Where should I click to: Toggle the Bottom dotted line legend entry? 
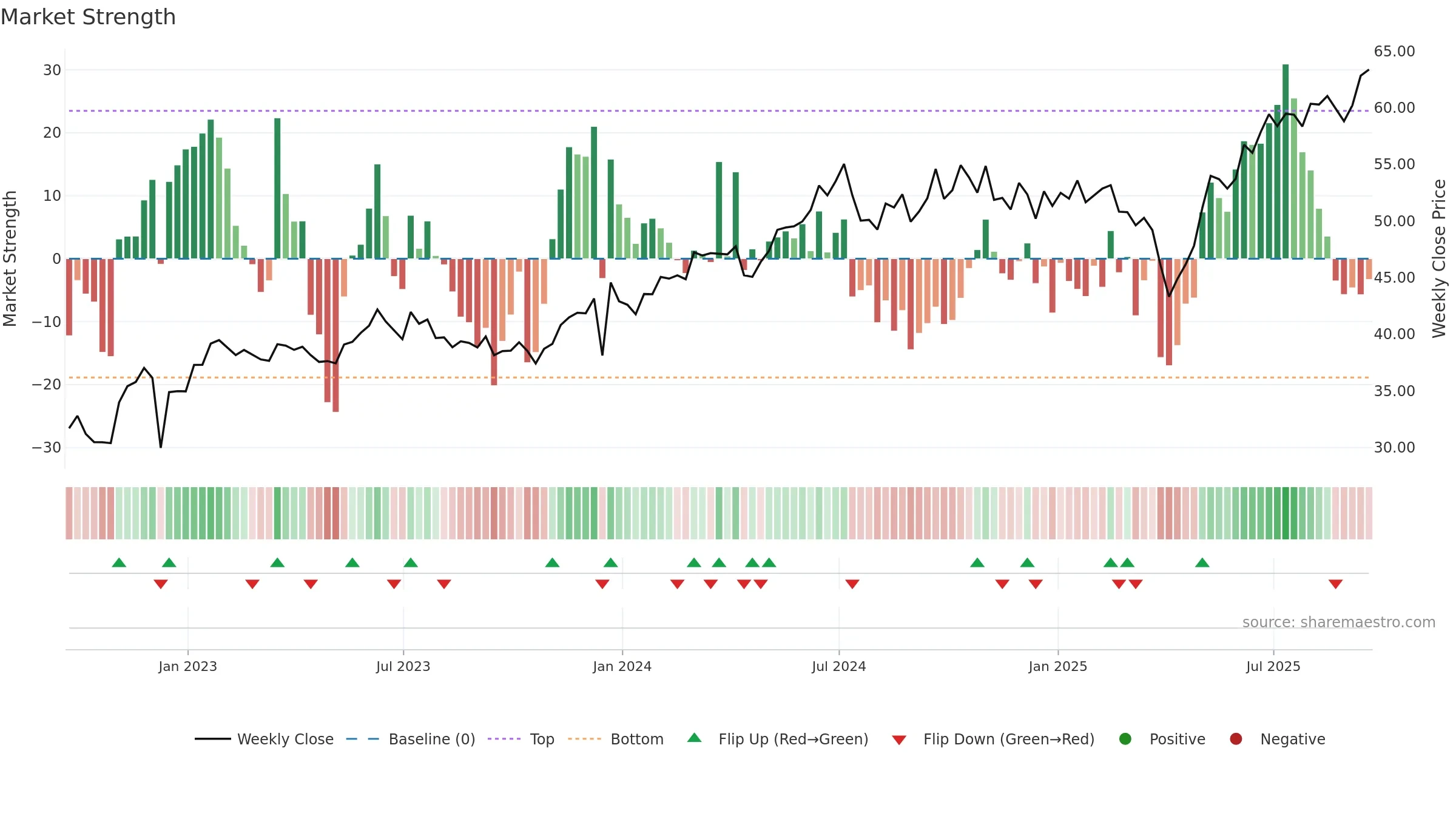616,739
